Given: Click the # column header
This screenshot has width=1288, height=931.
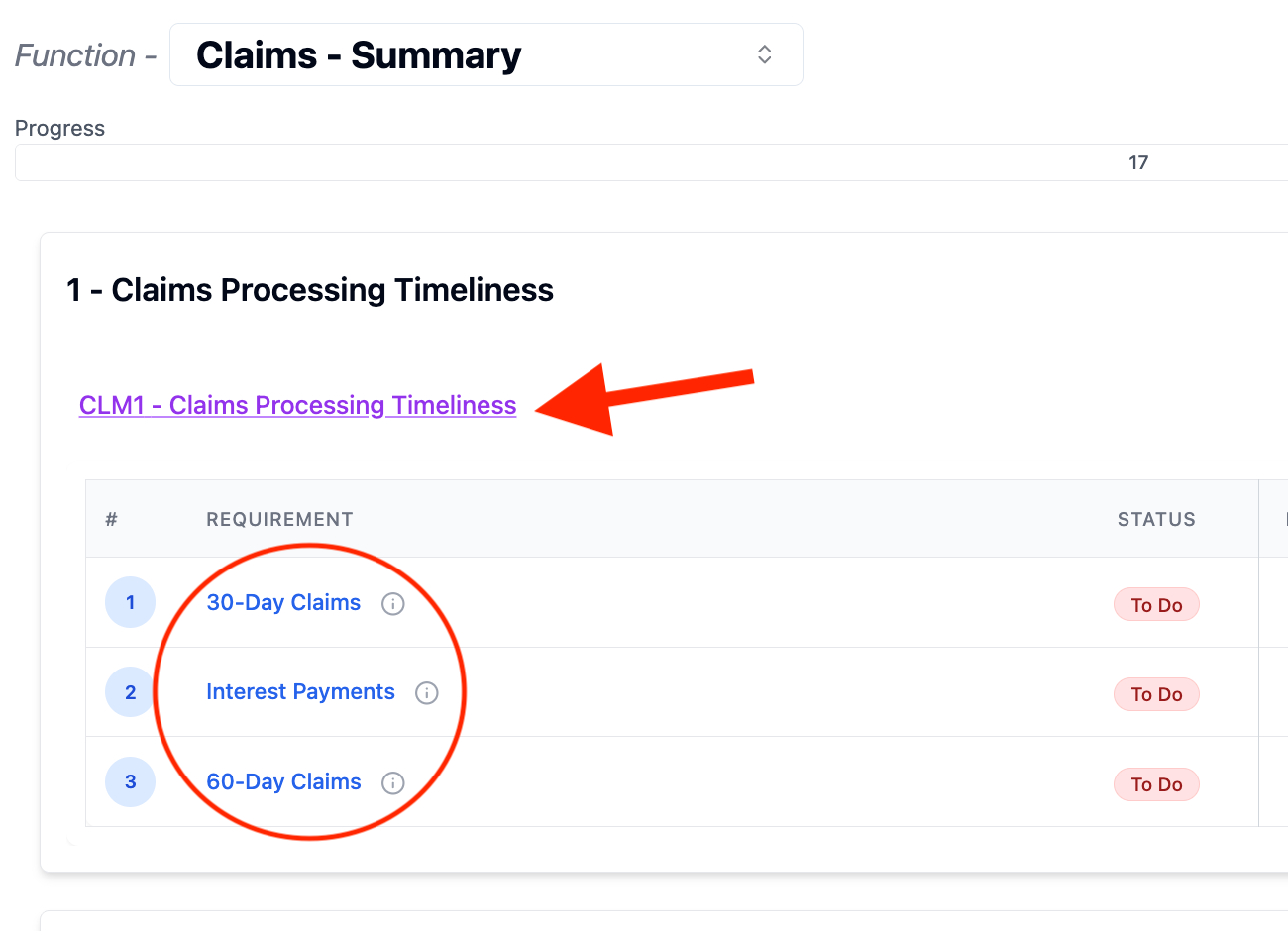Looking at the screenshot, I should [x=112, y=519].
